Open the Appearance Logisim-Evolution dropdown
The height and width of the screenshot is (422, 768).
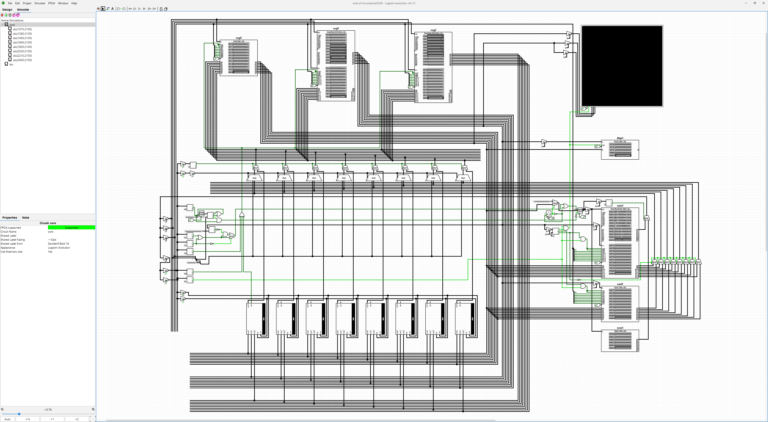click(71, 248)
